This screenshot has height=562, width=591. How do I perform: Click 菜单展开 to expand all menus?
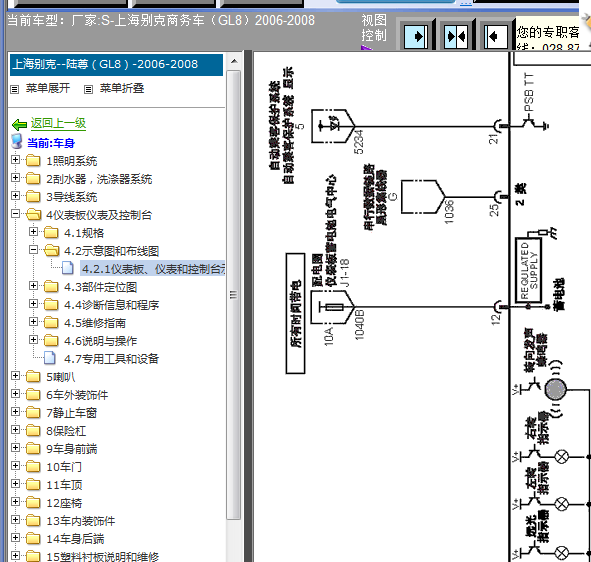click(x=48, y=88)
